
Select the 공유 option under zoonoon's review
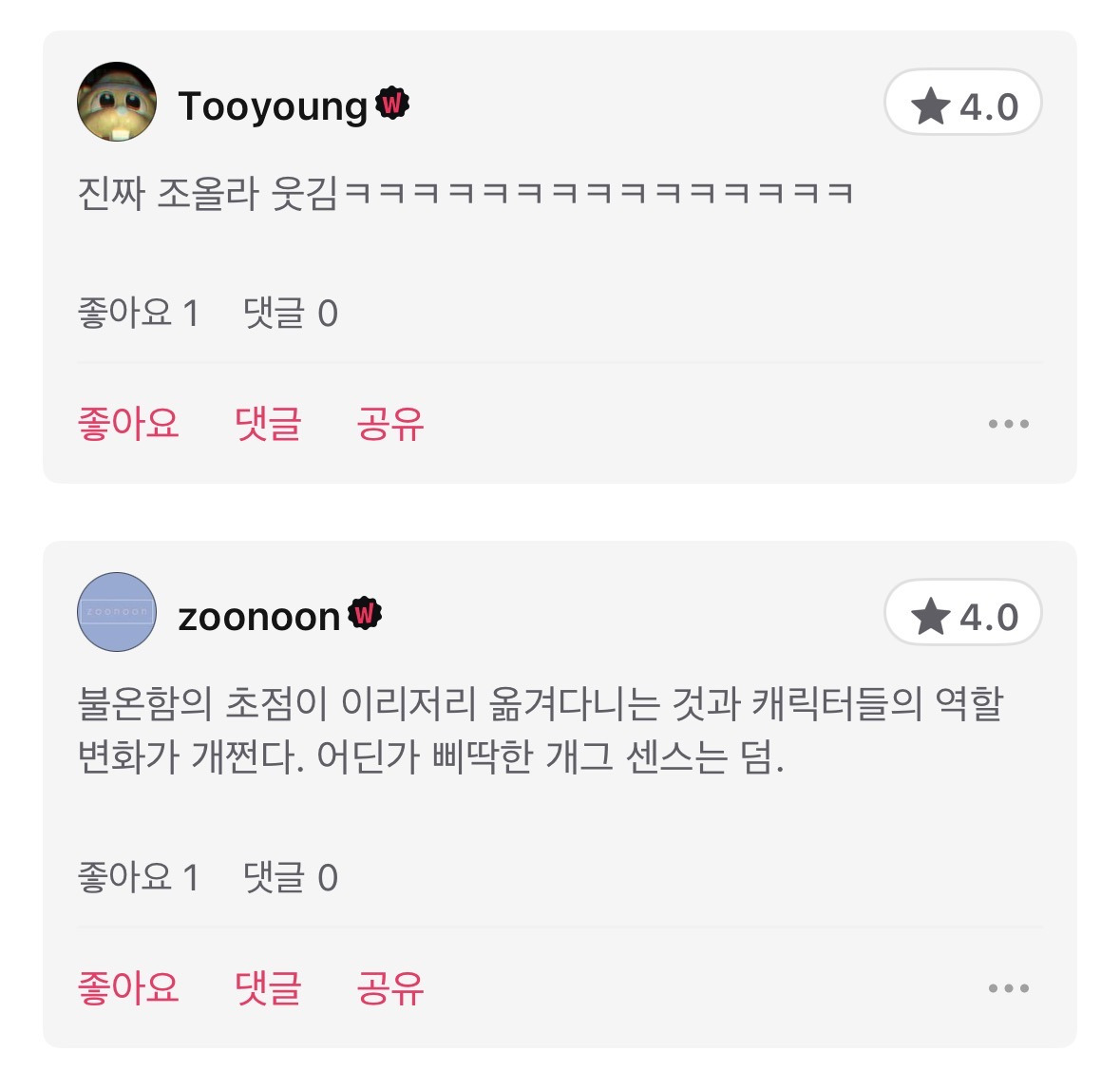tap(389, 988)
